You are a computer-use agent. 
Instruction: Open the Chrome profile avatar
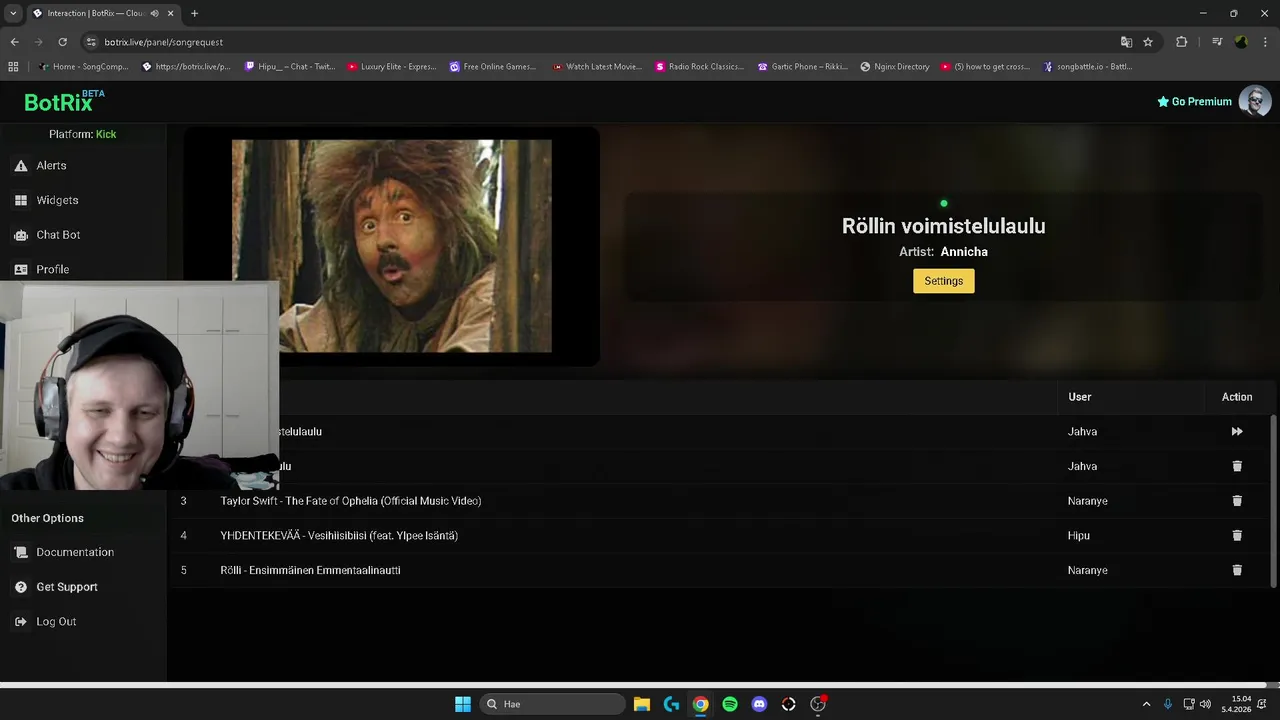click(1241, 42)
